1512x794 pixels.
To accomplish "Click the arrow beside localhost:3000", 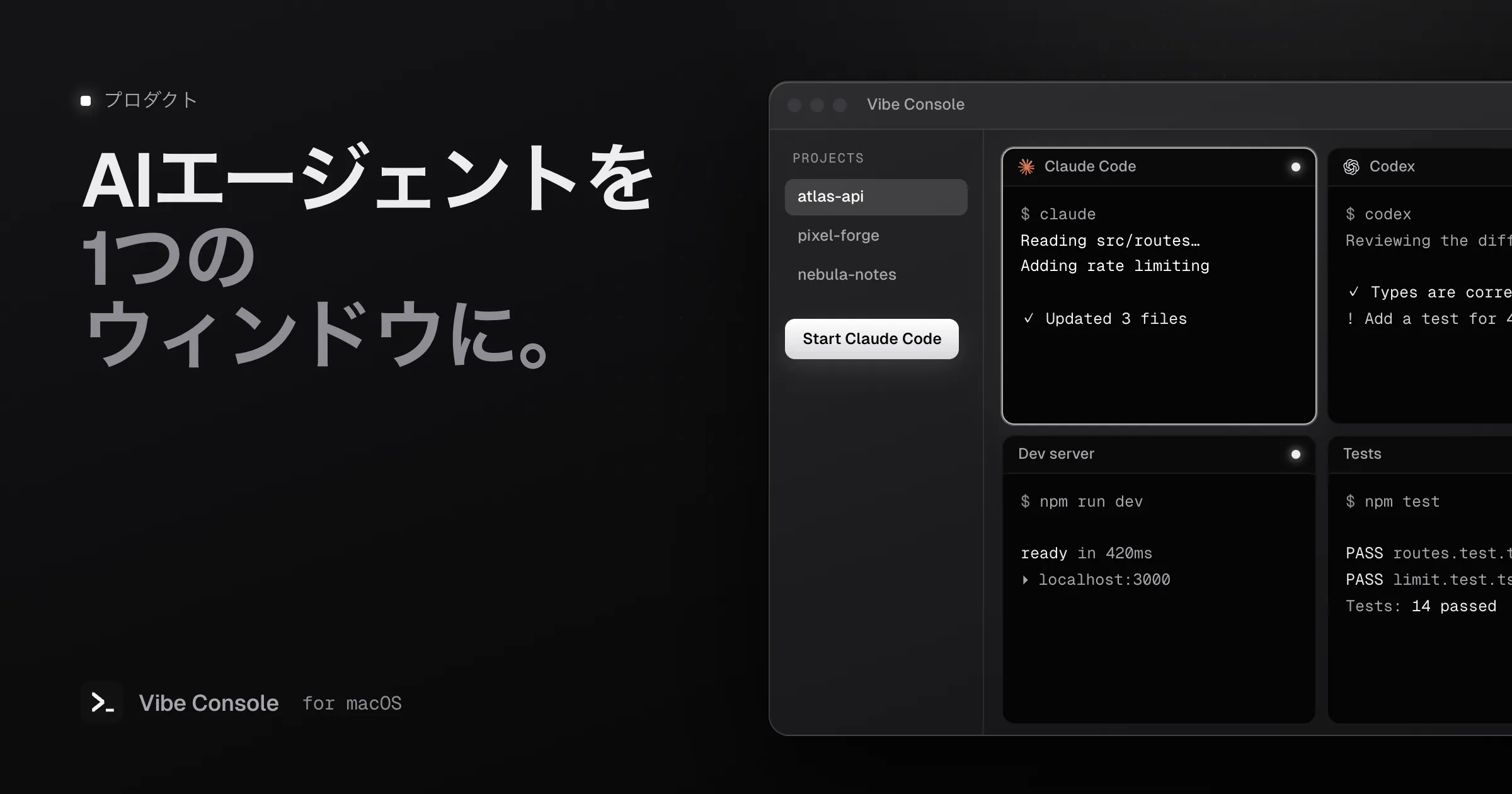I will 1025,580.
